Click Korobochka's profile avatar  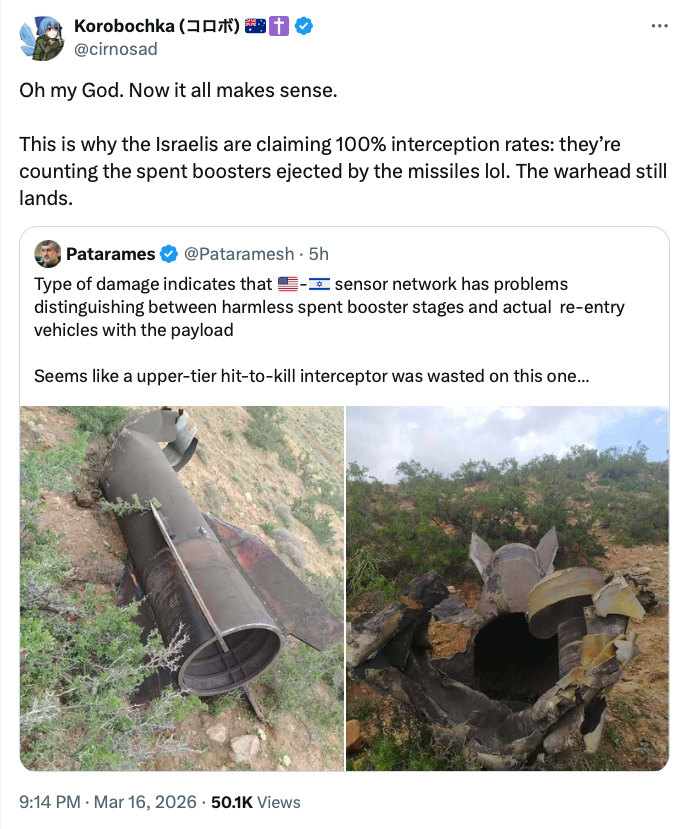click(x=40, y=37)
